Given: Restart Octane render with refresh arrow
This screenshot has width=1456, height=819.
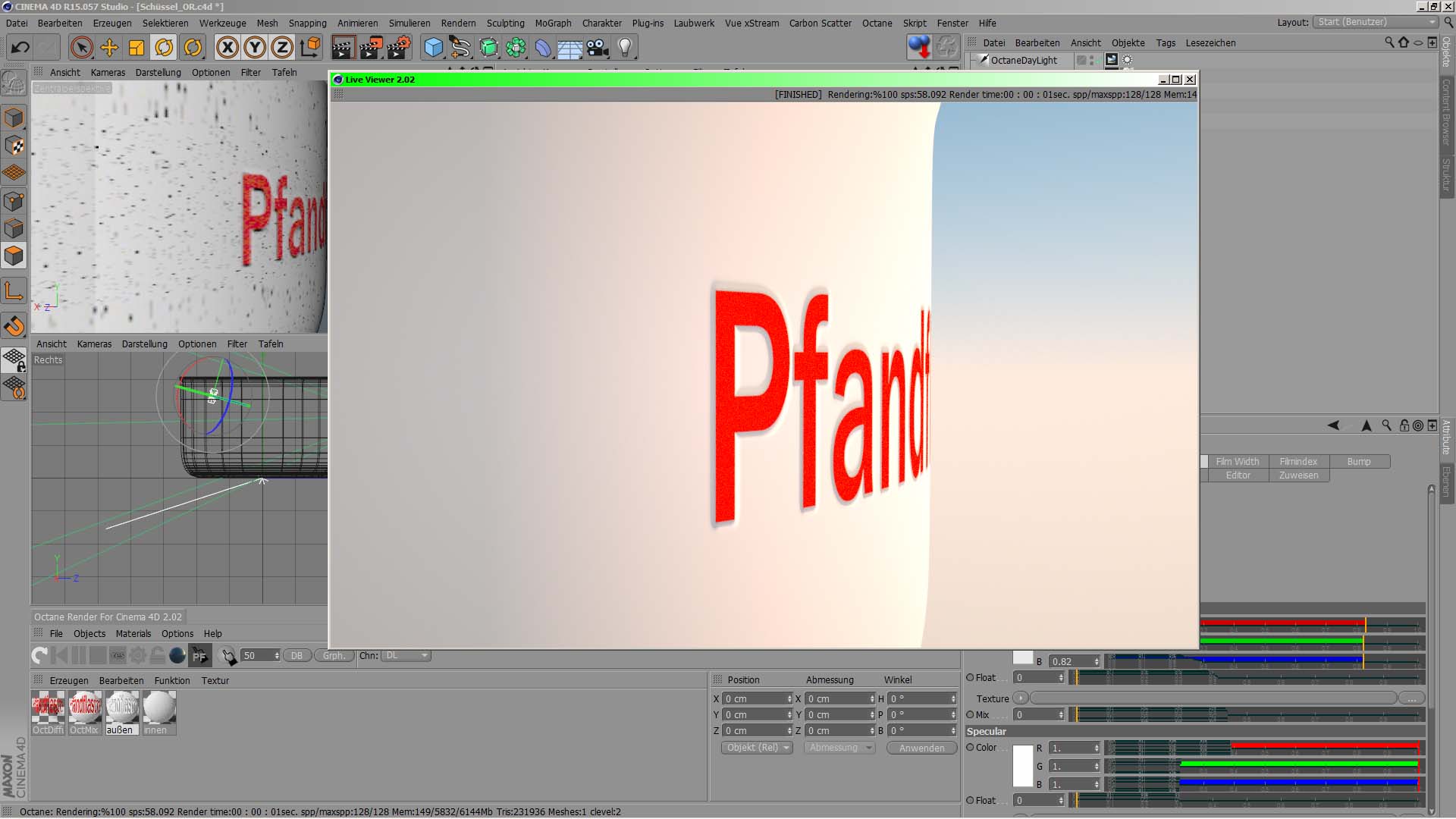Looking at the screenshot, I should [x=39, y=655].
